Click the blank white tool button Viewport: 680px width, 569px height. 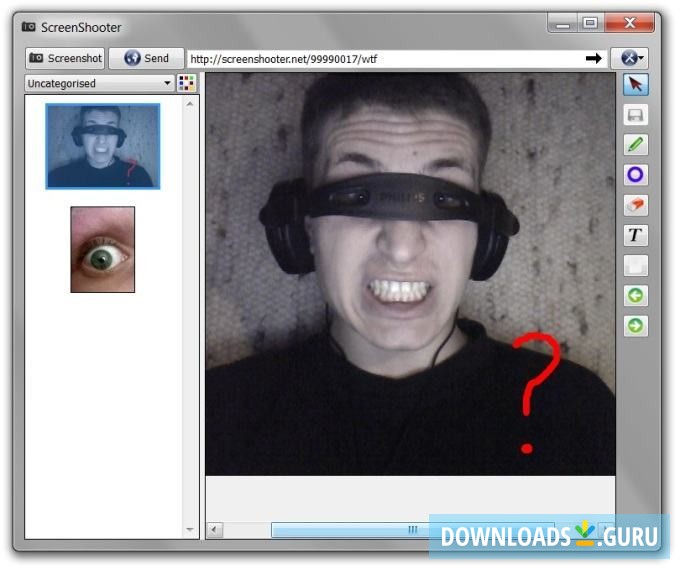(x=638, y=266)
